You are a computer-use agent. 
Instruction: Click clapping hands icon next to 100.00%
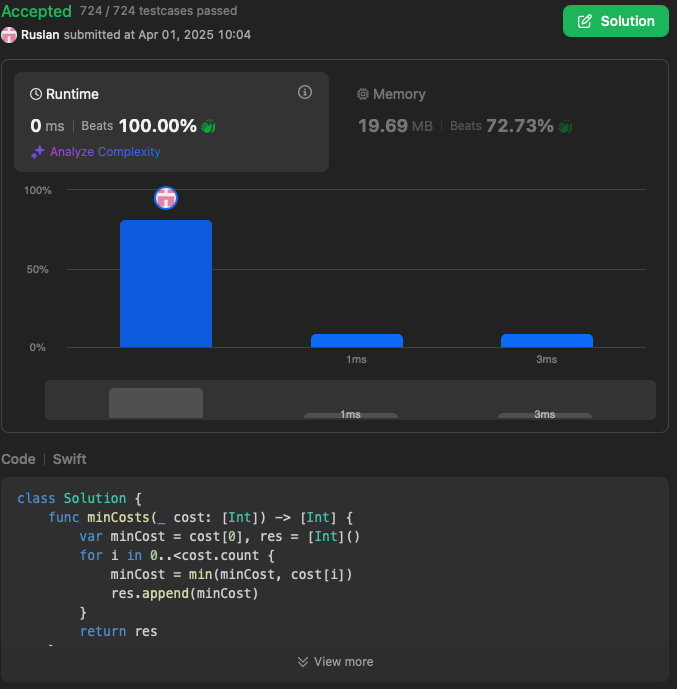[x=208, y=126]
